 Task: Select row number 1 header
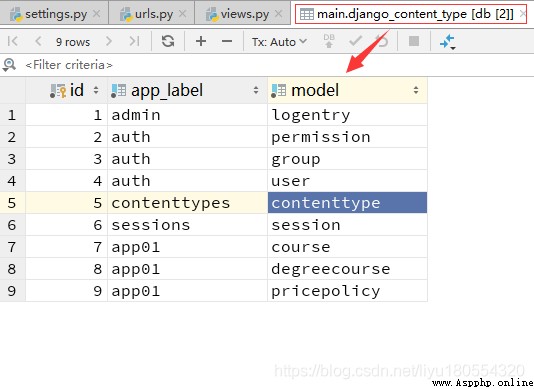tap(13, 115)
